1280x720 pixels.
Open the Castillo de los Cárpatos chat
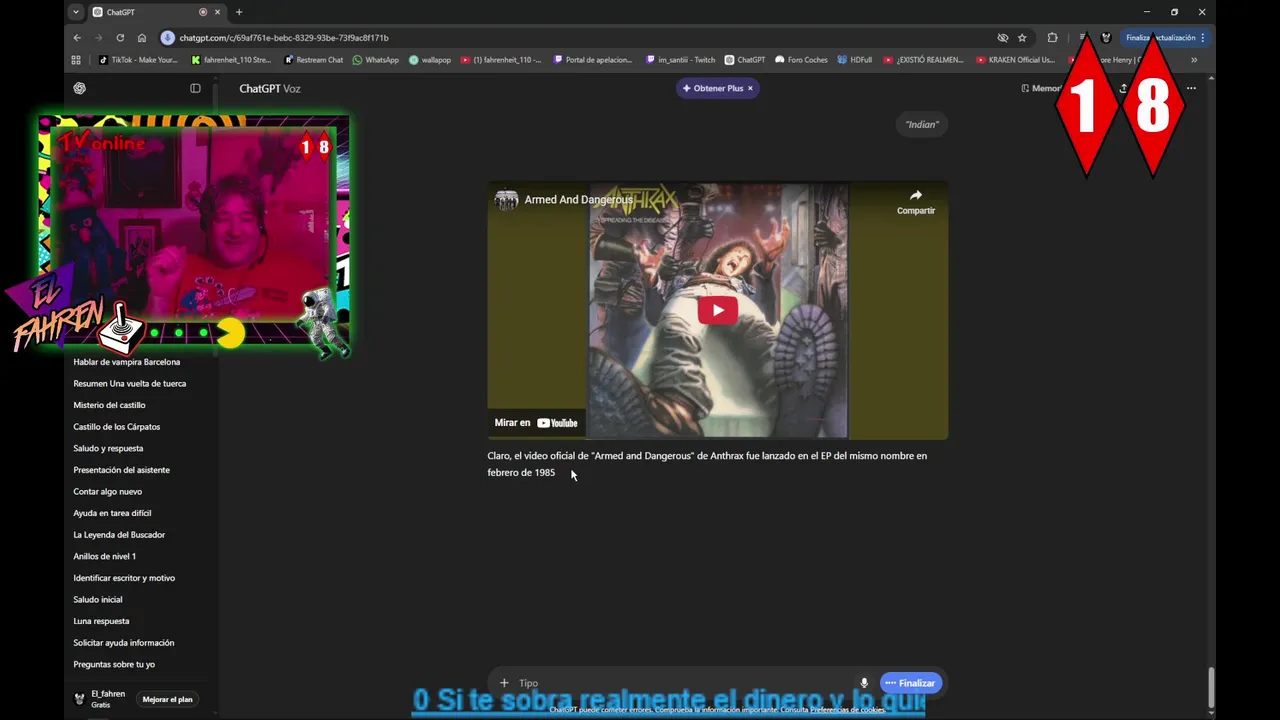tap(117, 427)
